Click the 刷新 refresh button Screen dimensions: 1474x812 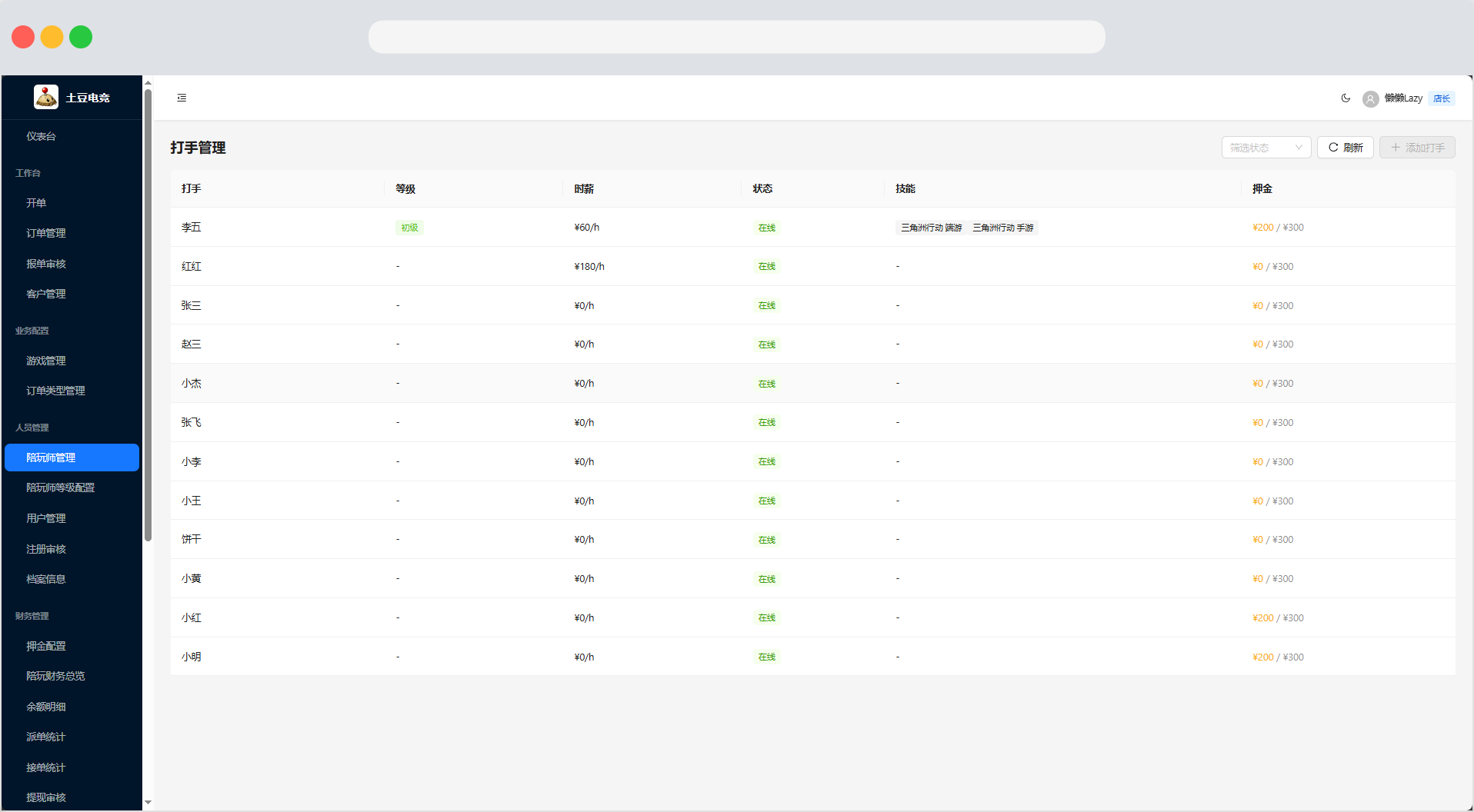pyautogui.click(x=1346, y=148)
